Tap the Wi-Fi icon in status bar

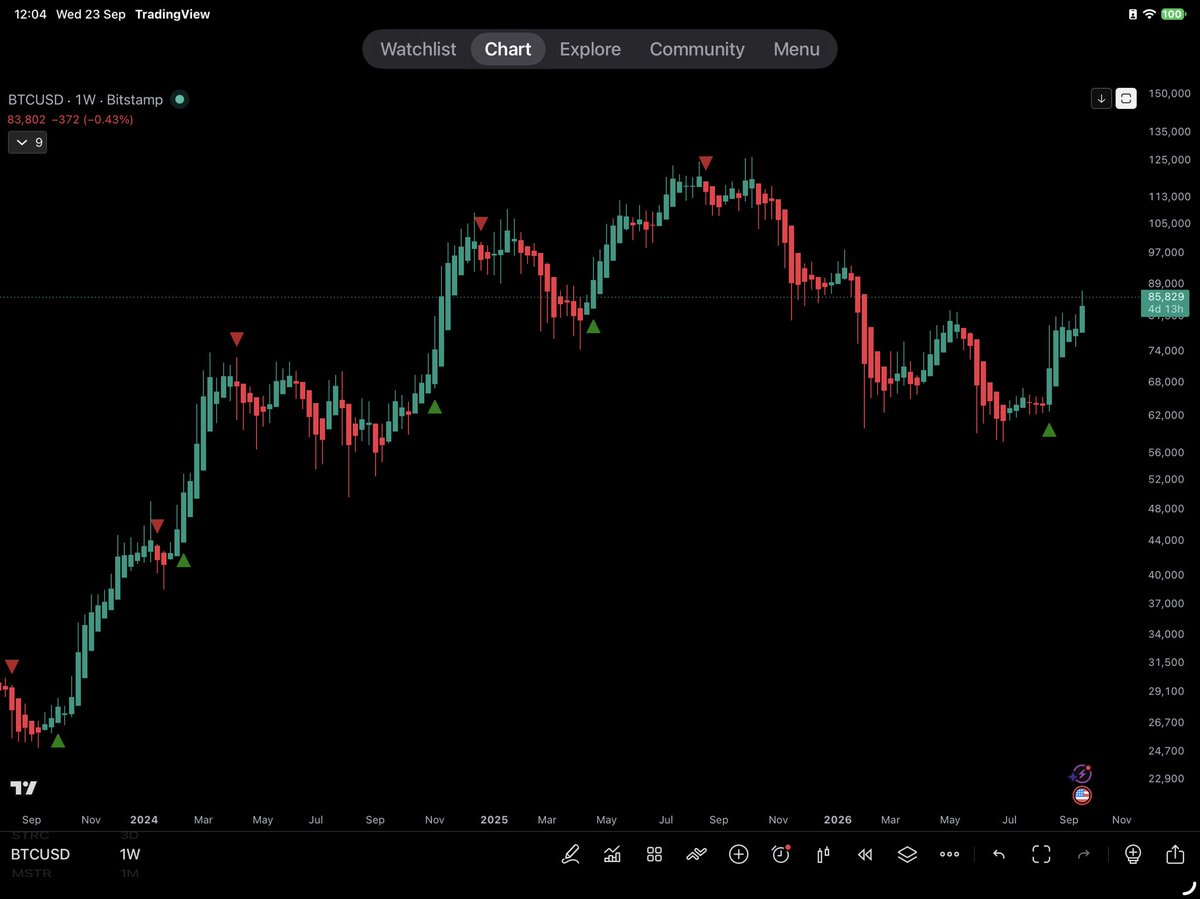[x=1147, y=15]
